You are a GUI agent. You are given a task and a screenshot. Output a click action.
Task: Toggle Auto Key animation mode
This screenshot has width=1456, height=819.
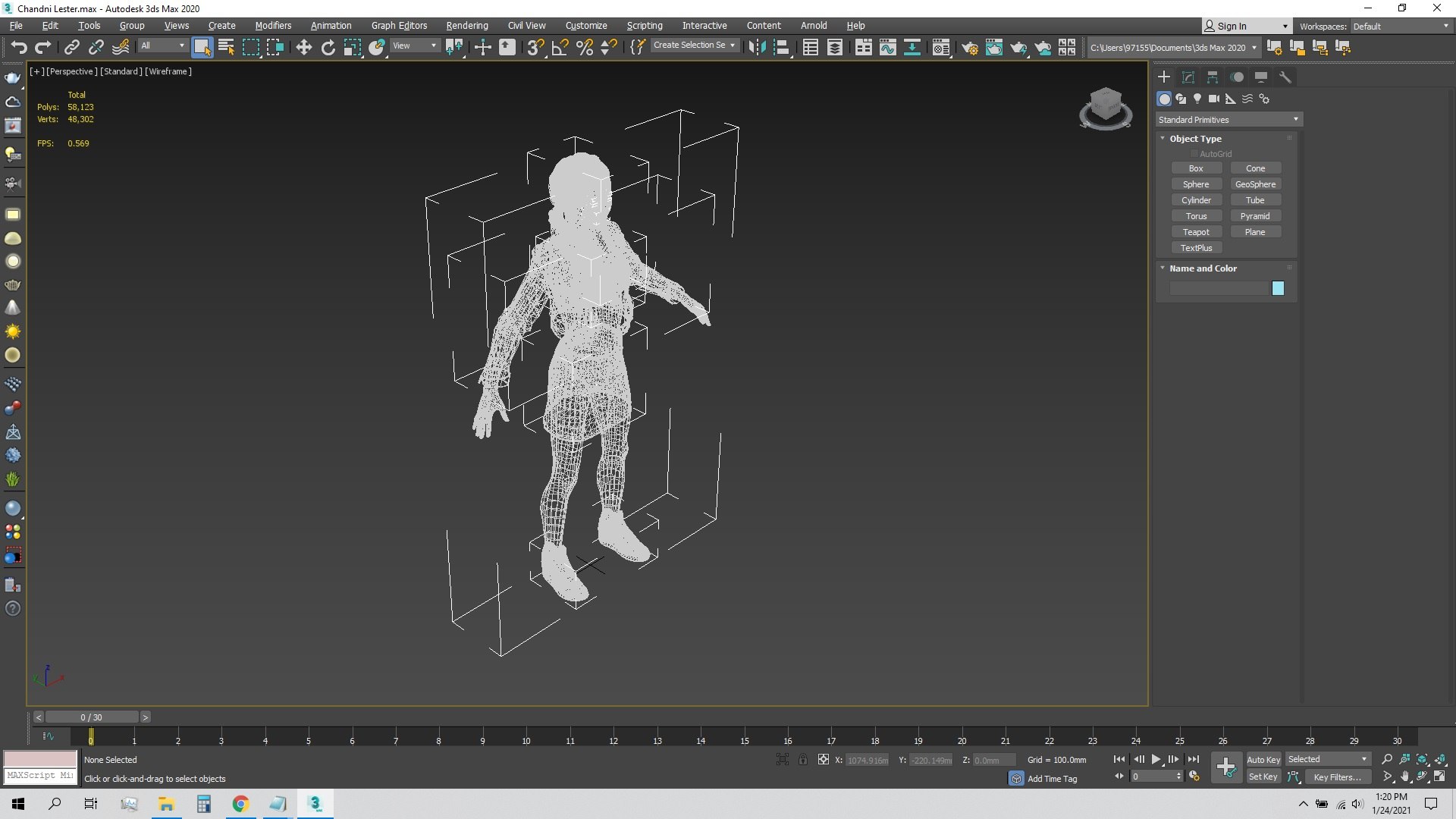tap(1263, 760)
